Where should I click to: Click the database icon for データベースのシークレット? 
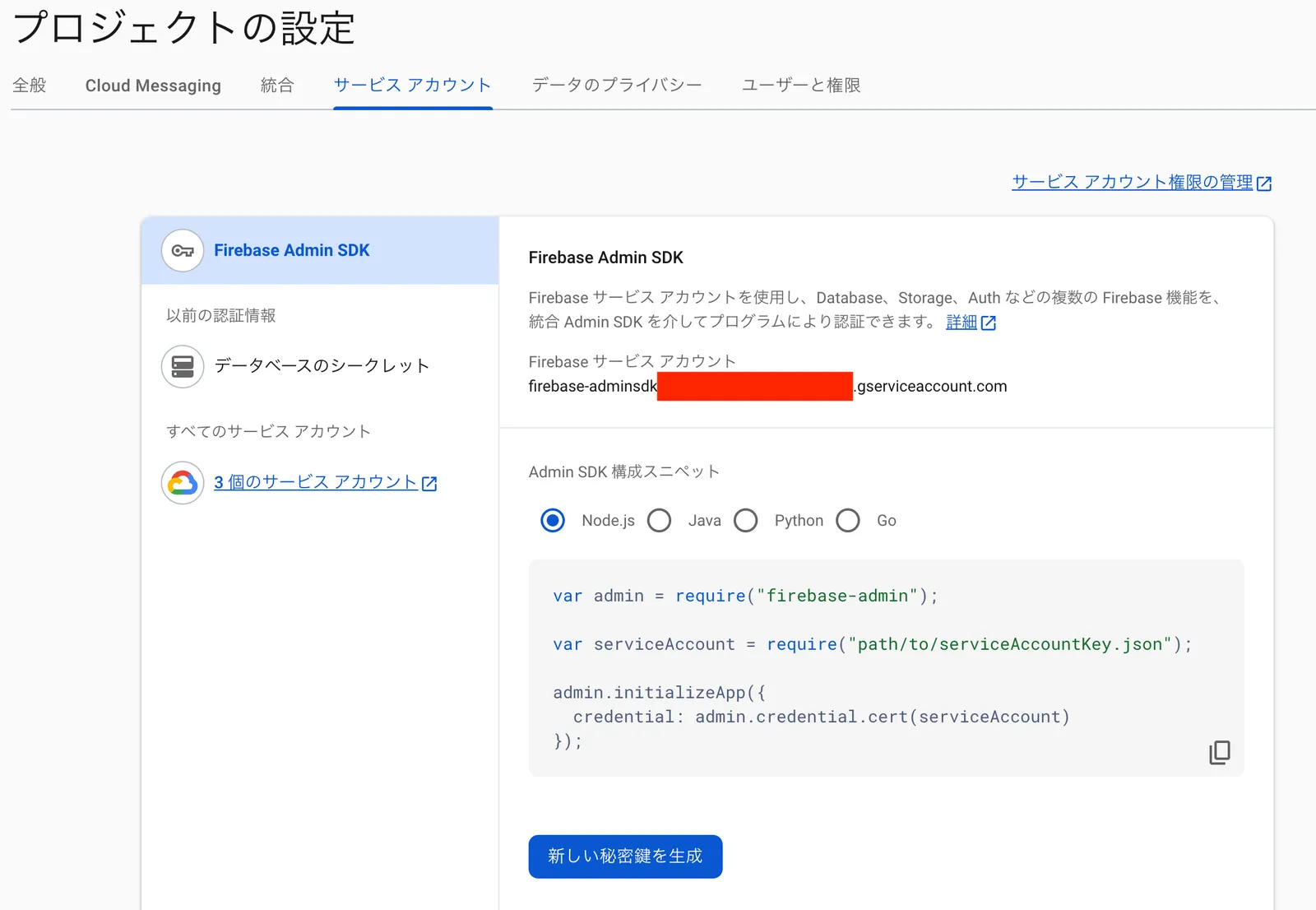pyautogui.click(x=183, y=366)
